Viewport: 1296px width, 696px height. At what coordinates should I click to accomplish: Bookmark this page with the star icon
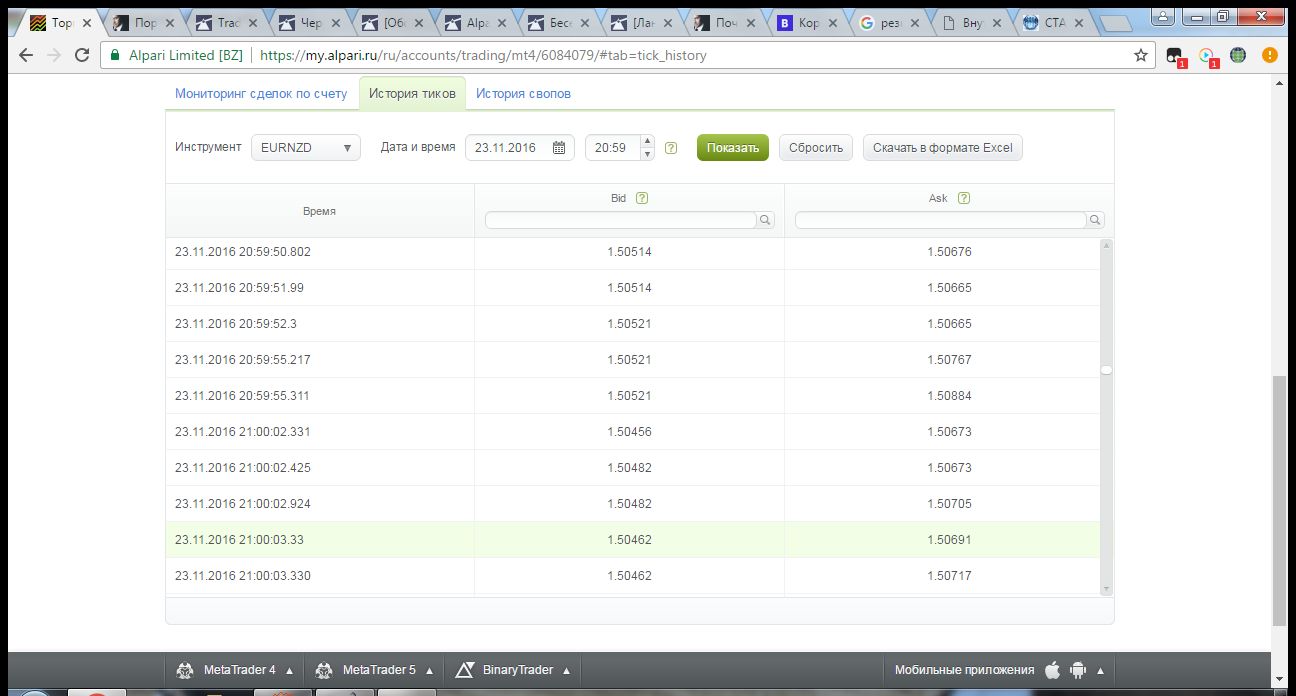[x=1140, y=56]
